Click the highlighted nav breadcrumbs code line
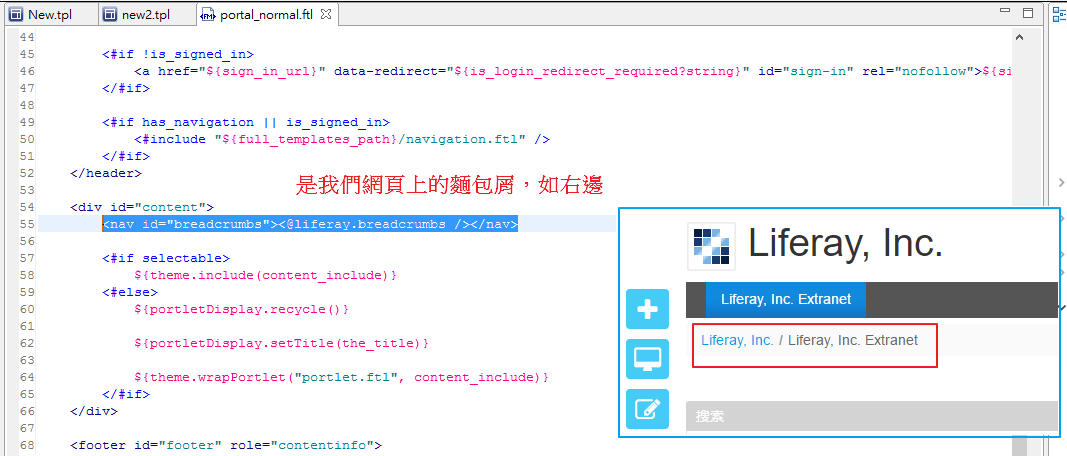The width and height of the screenshot is (1067, 456). coord(310,224)
